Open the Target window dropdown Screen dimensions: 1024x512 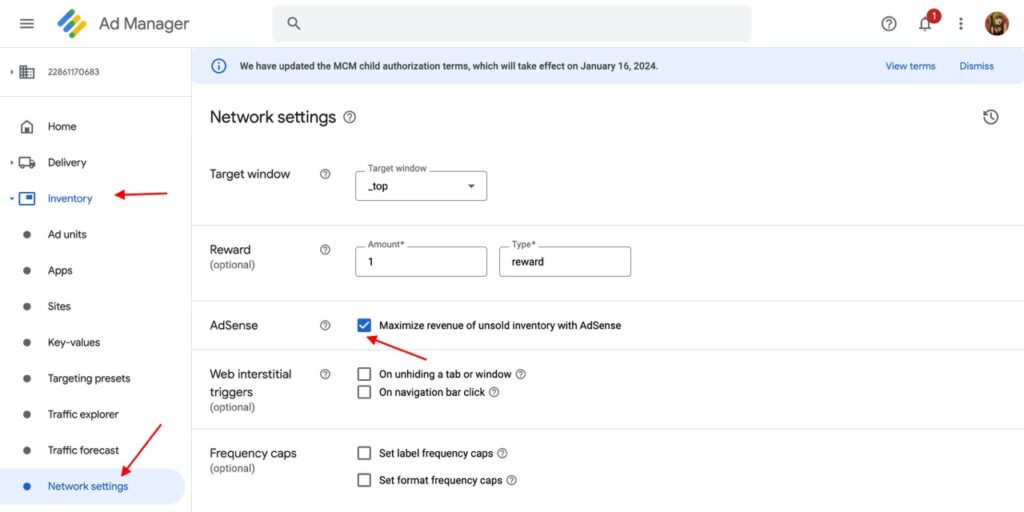[421, 186]
